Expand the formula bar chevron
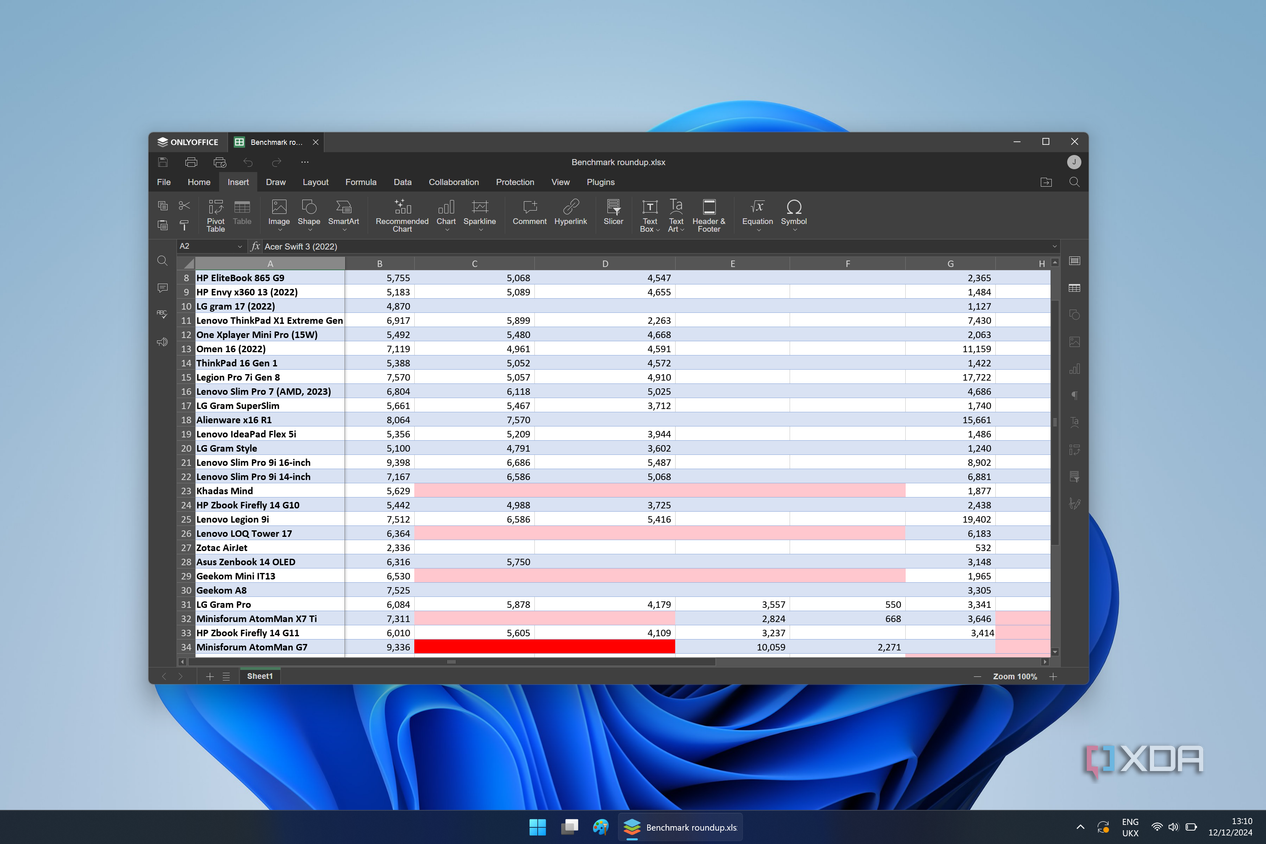Image resolution: width=1266 pixels, height=844 pixels. coord(1054,246)
